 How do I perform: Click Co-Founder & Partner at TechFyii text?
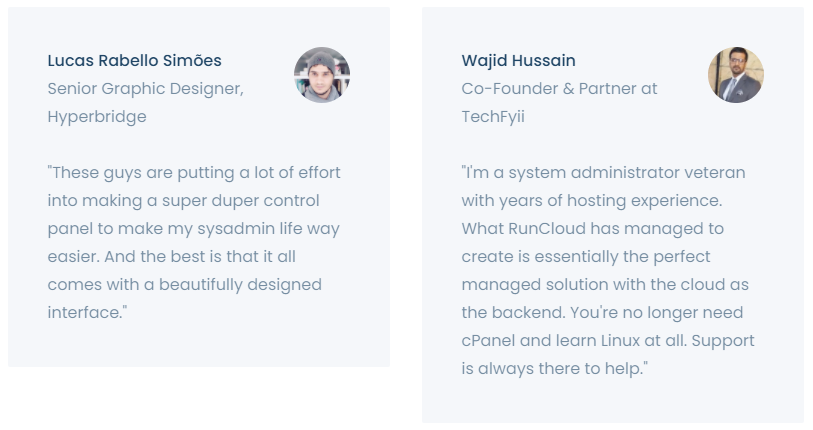559,103
